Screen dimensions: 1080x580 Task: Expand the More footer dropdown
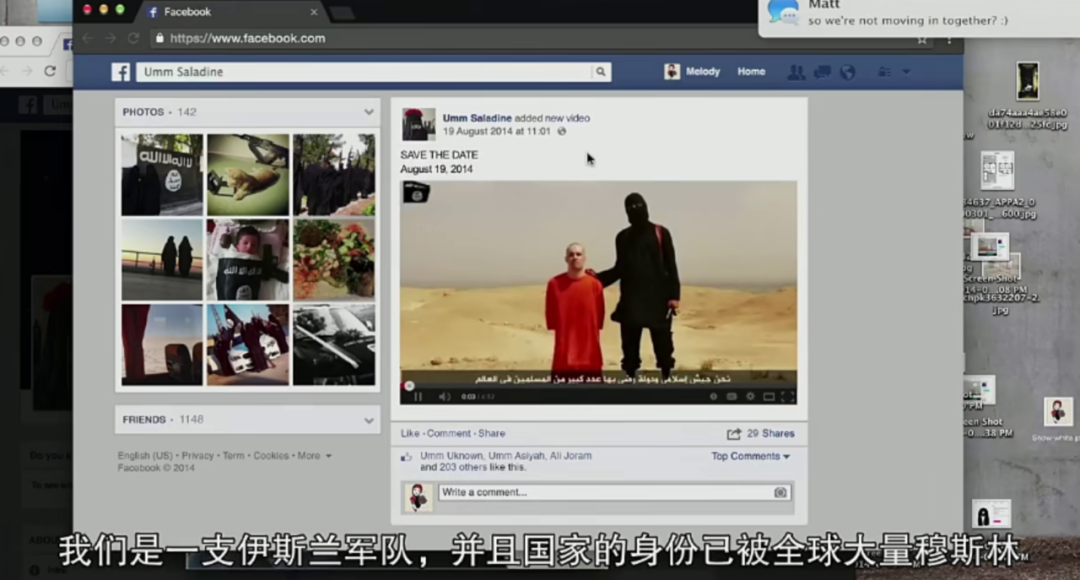pos(314,456)
